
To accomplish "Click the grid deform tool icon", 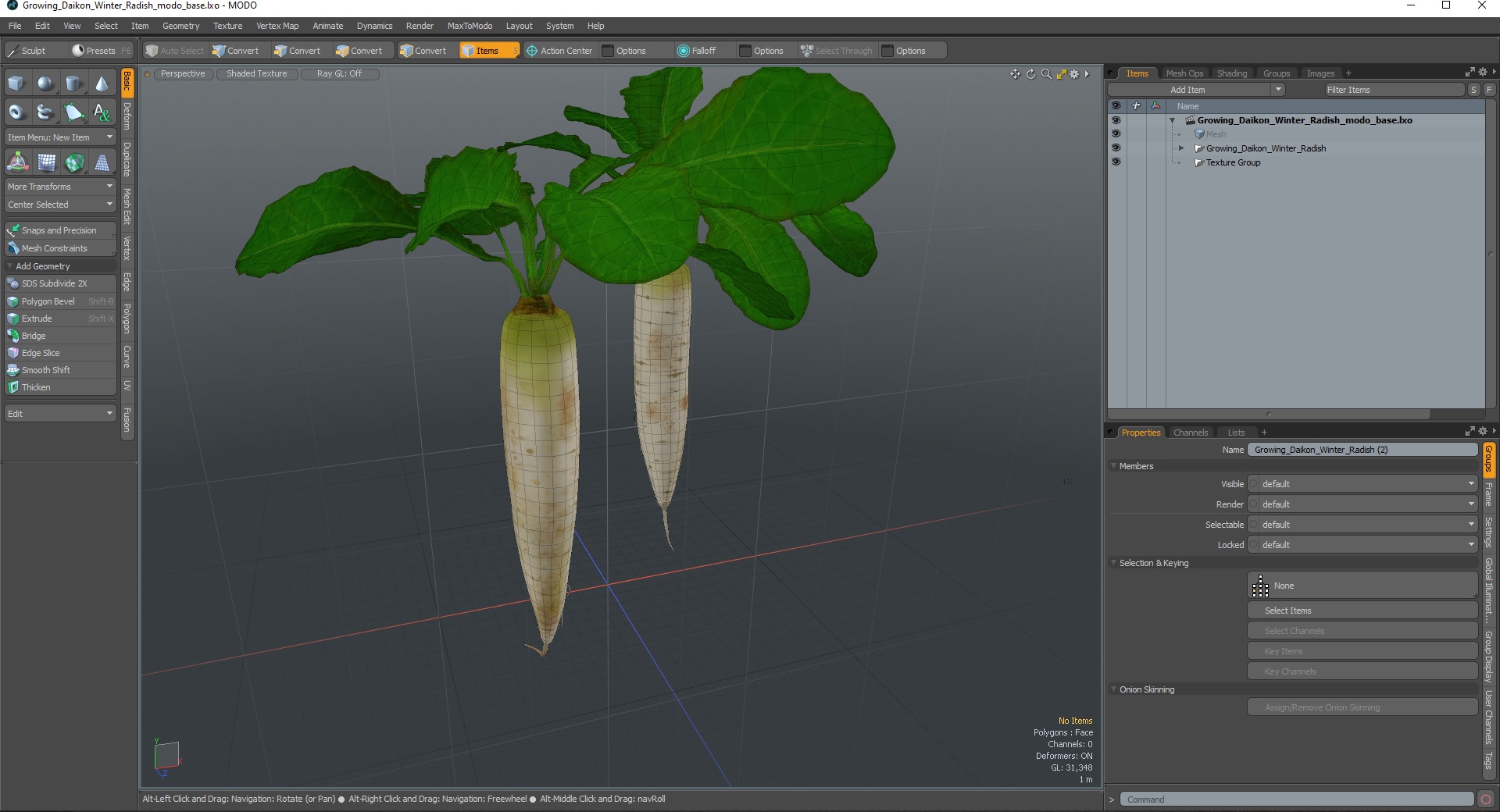I will coord(47,162).
